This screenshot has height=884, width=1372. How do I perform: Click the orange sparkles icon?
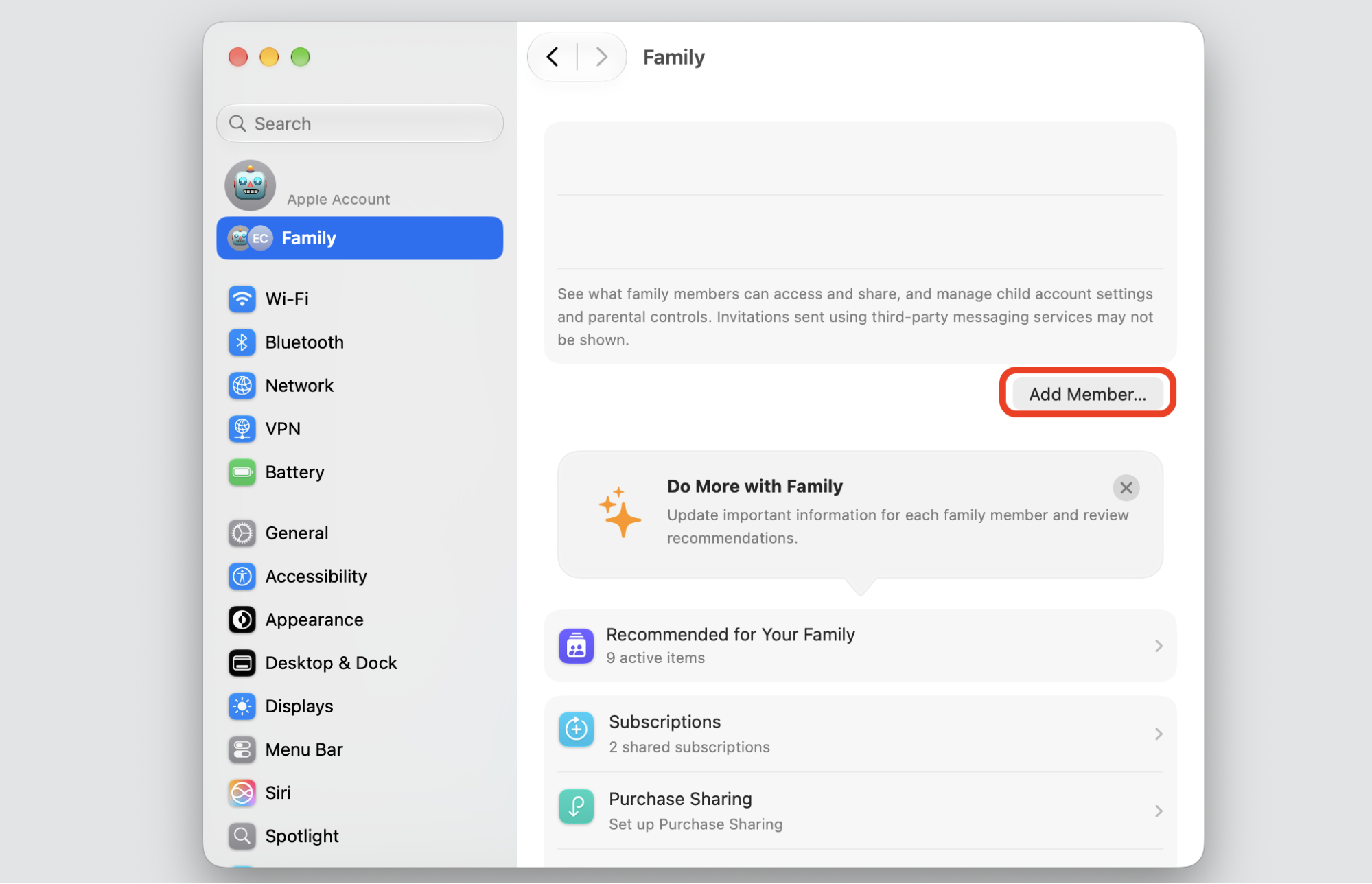tap(619, 513)
